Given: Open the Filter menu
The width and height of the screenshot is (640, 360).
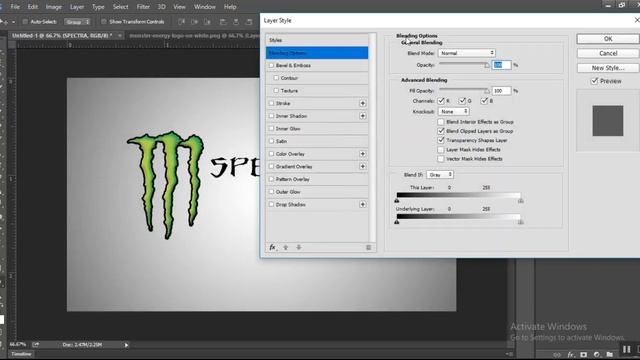Looking at the screenshot, I should coord(143,7).
